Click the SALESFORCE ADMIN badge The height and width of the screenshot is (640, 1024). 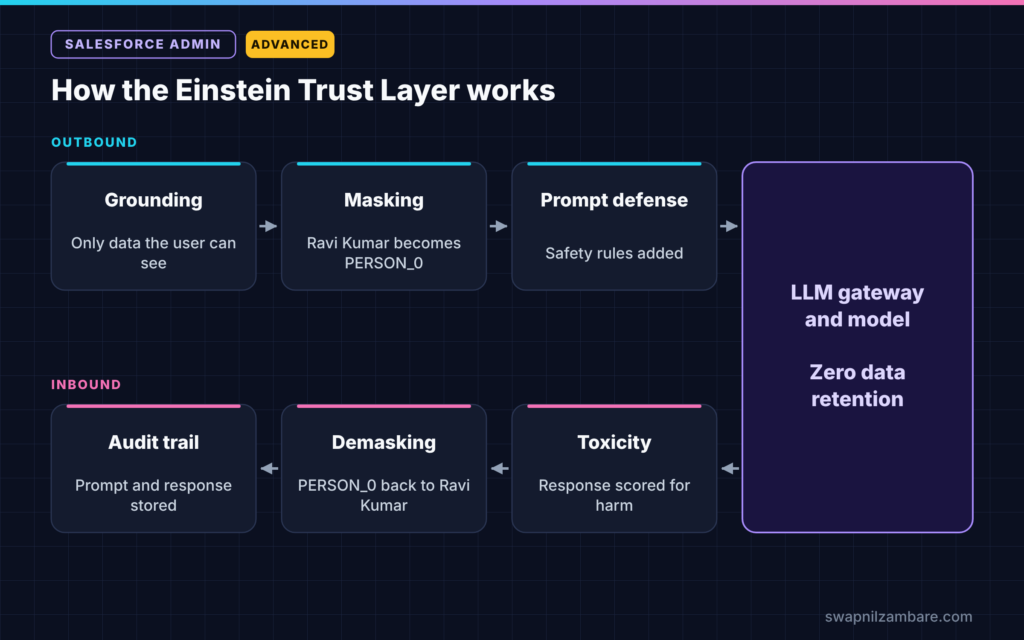(x=143, y=44)
